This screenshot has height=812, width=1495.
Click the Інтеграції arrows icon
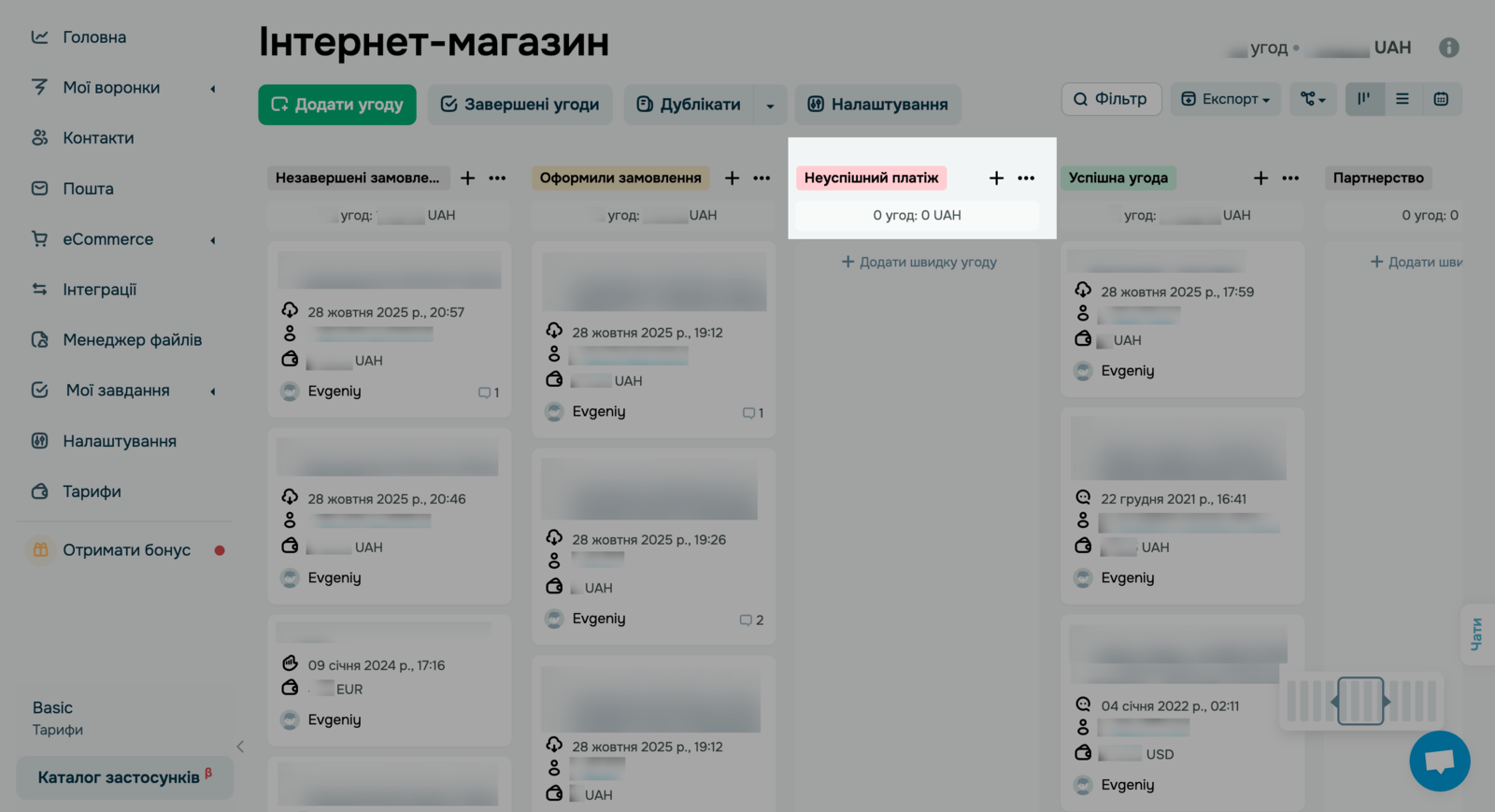tap(39, 290)
